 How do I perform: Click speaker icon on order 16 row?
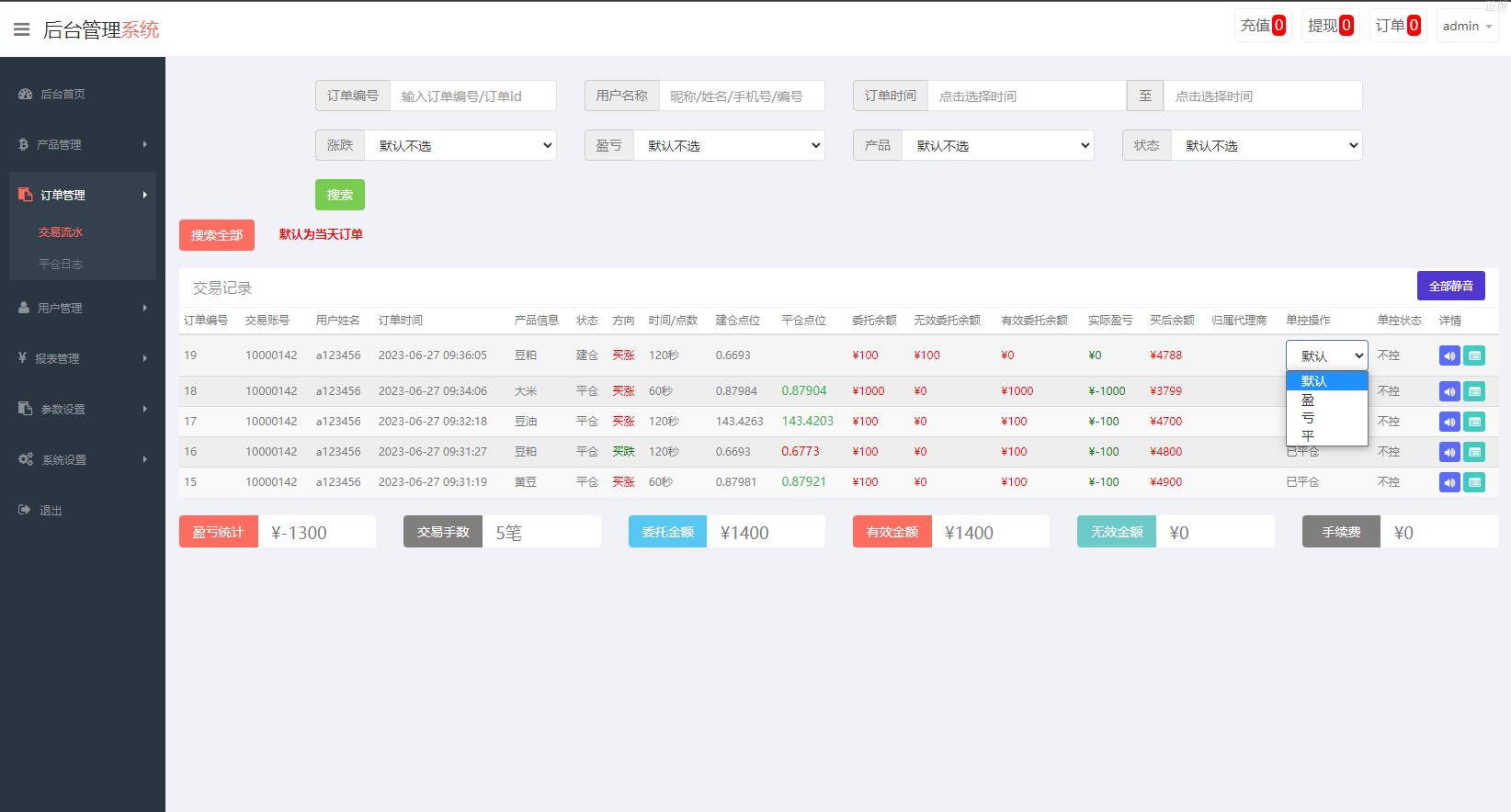pos(1449,452)
